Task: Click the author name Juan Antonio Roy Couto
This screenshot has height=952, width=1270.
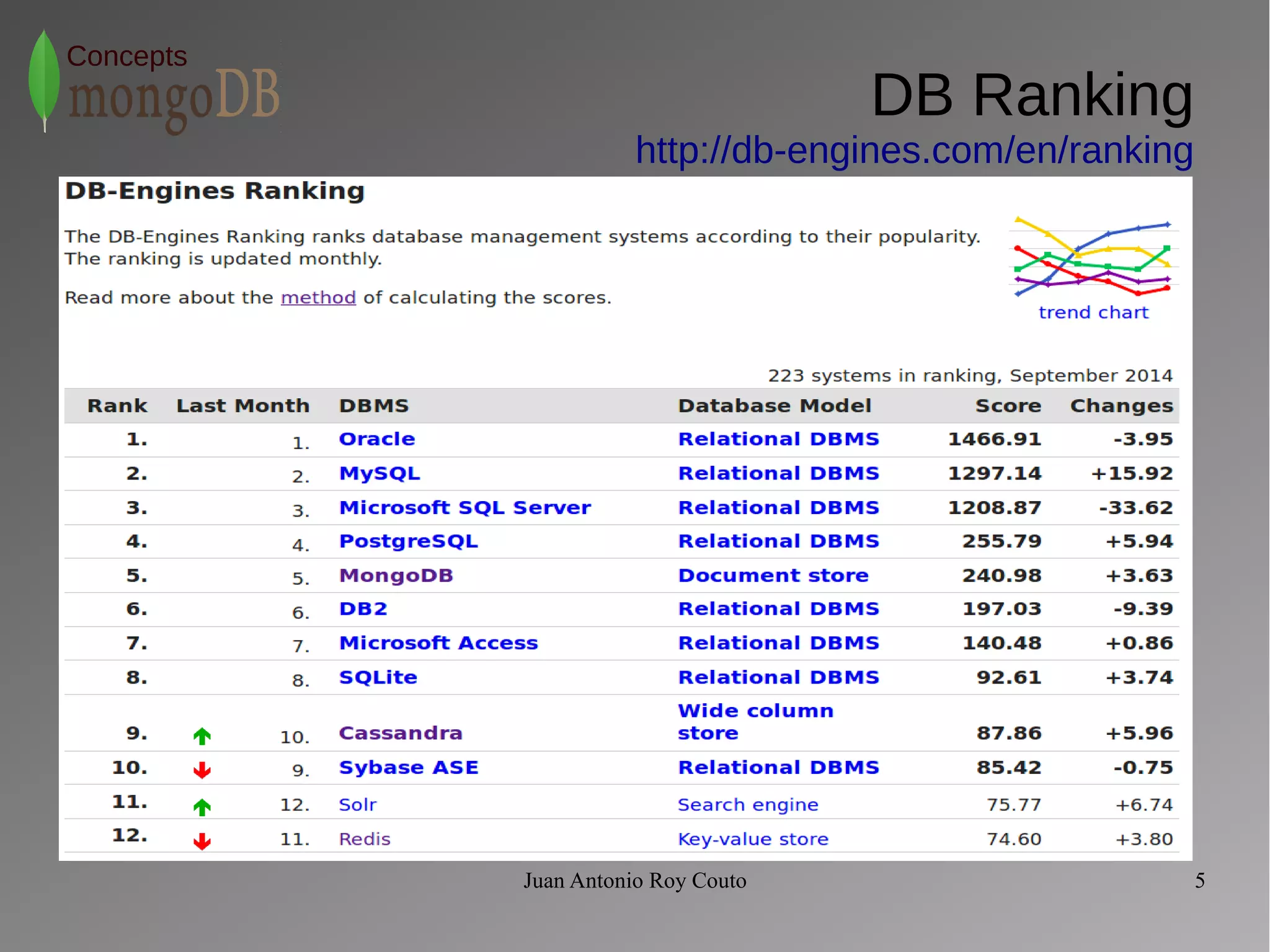Action: (x=635, y=881)
